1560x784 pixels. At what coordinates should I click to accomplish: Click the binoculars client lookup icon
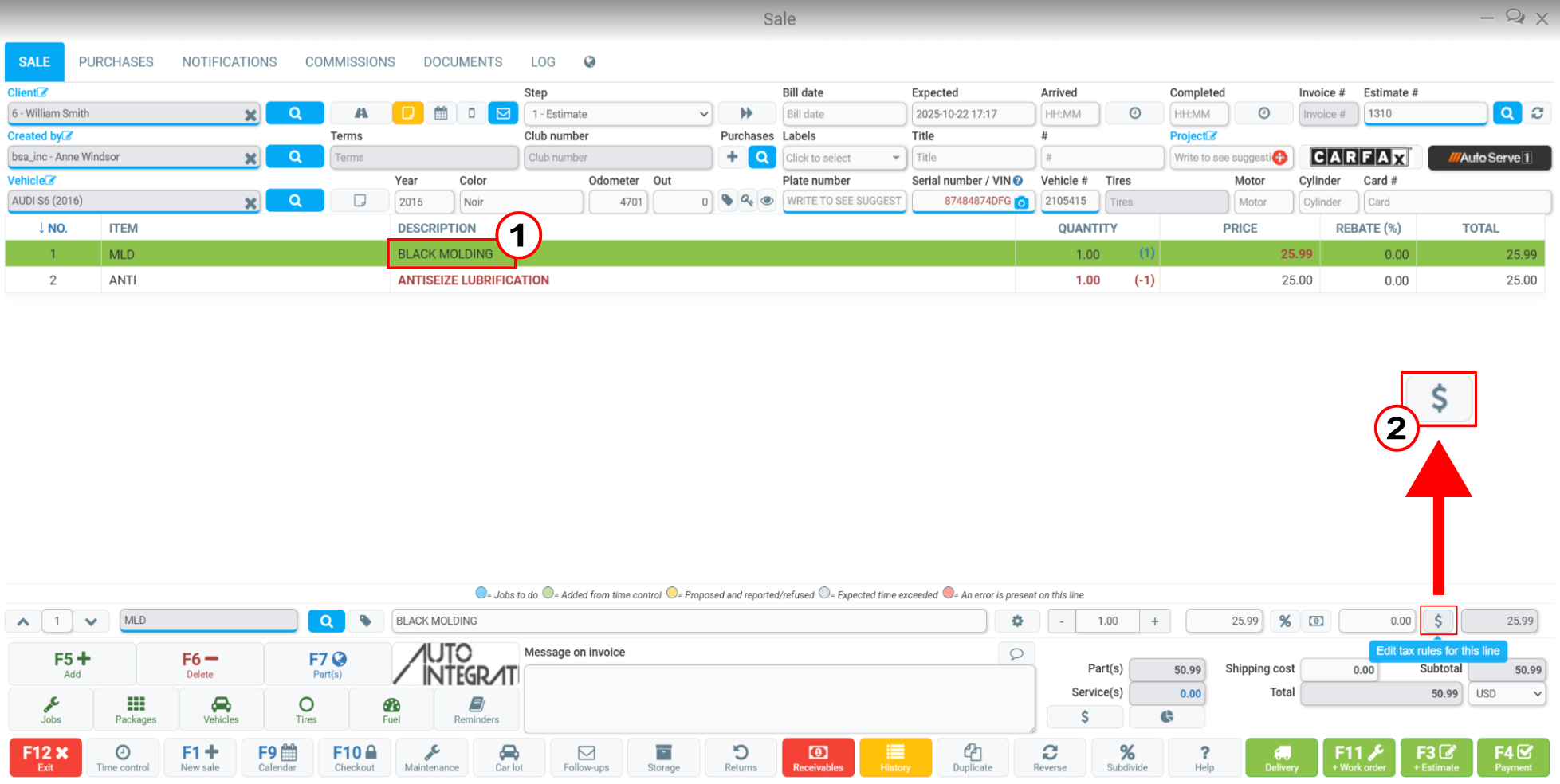[361, 113]
